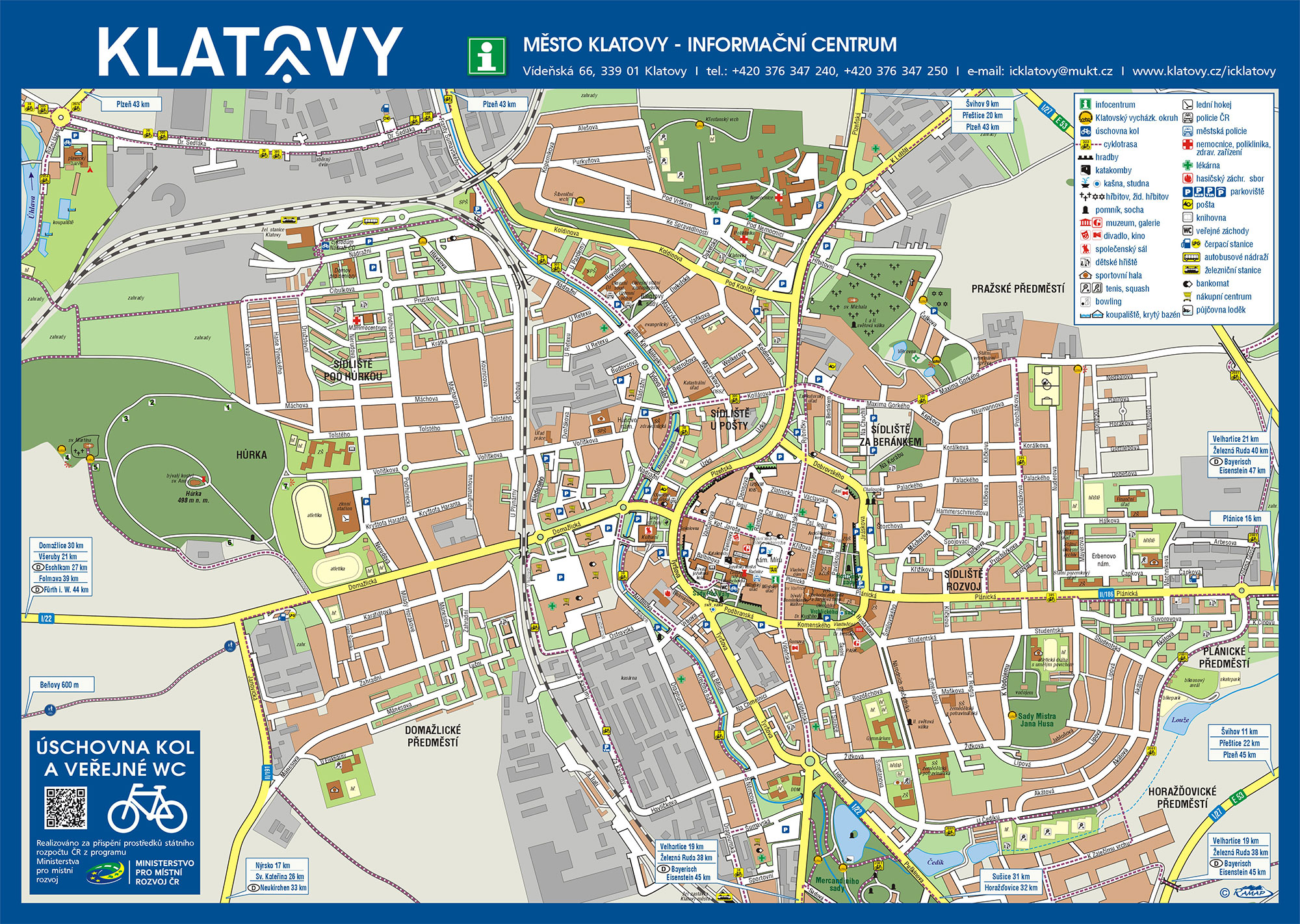This screenshot has height=924, width=1300.
Task: Click the green infocentrum icon in the legend
Action: tap(1085, 105)
